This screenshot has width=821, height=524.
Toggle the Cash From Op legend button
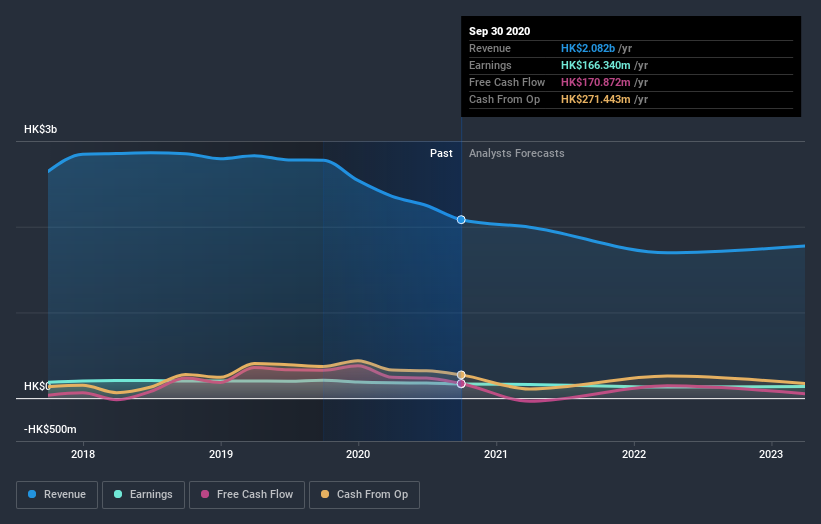pos(364,495)
